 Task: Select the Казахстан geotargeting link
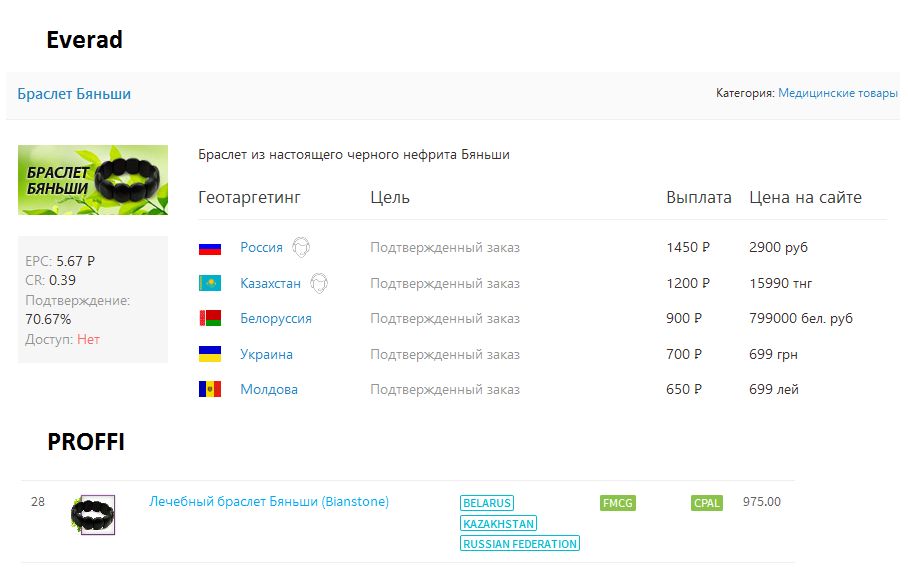[x=270, y=283]
